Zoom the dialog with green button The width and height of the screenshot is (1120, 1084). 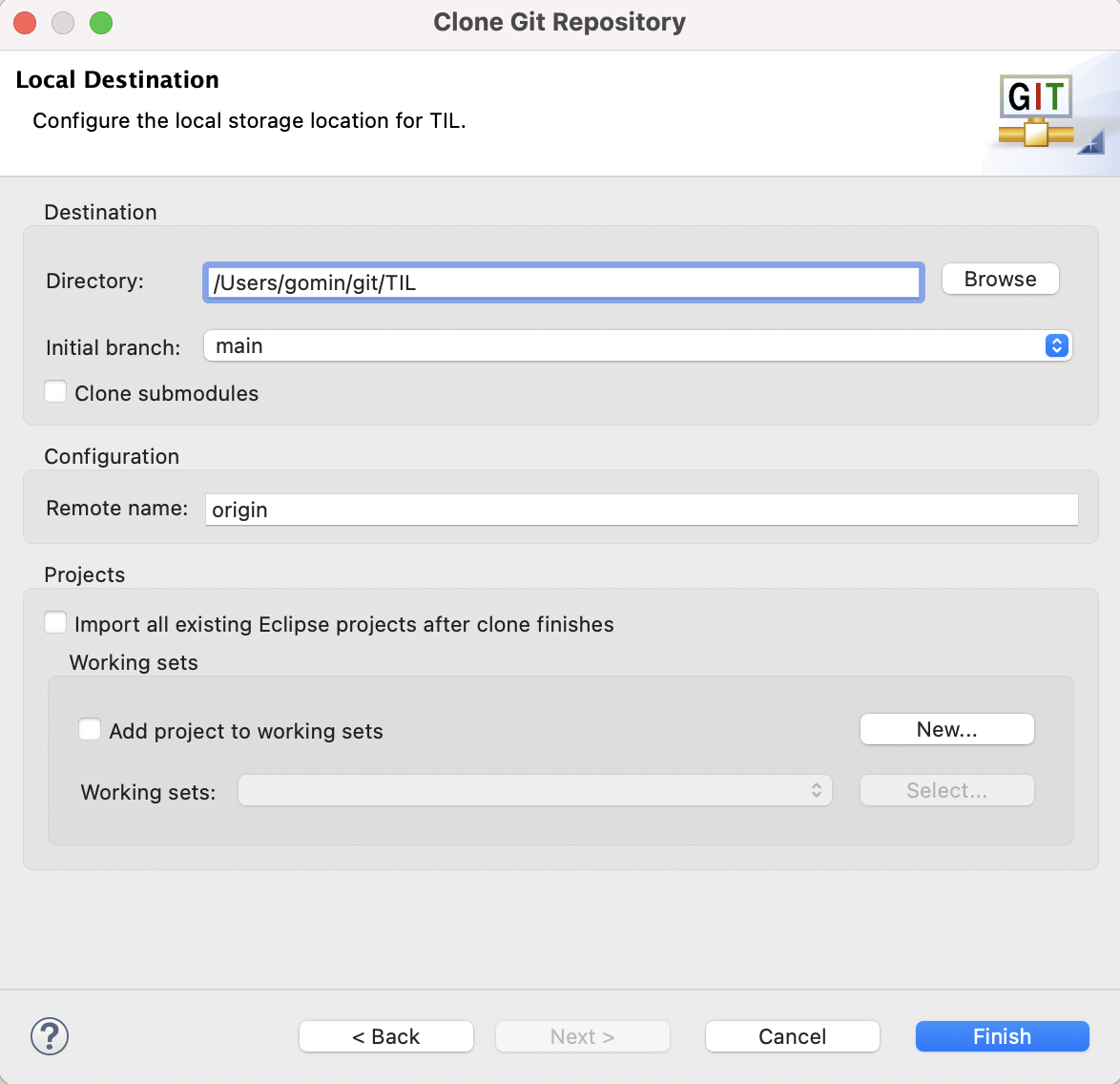click(101, 23)
